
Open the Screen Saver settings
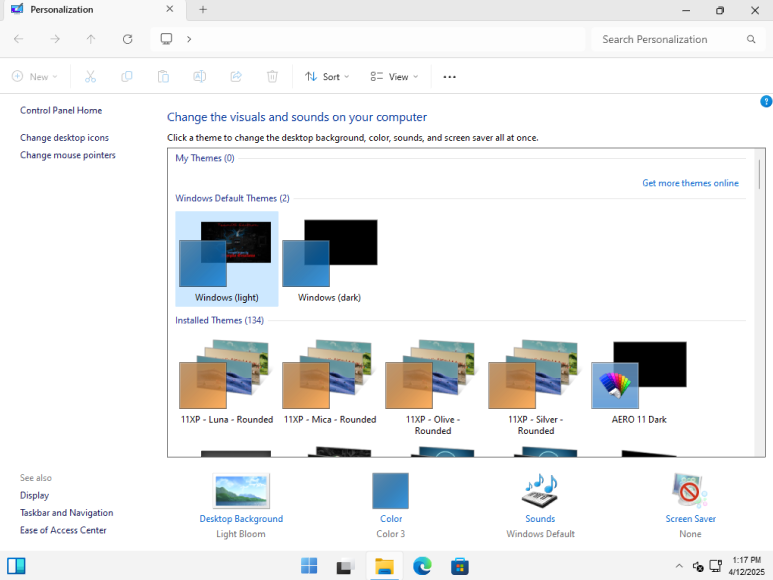tap(690, 506)
